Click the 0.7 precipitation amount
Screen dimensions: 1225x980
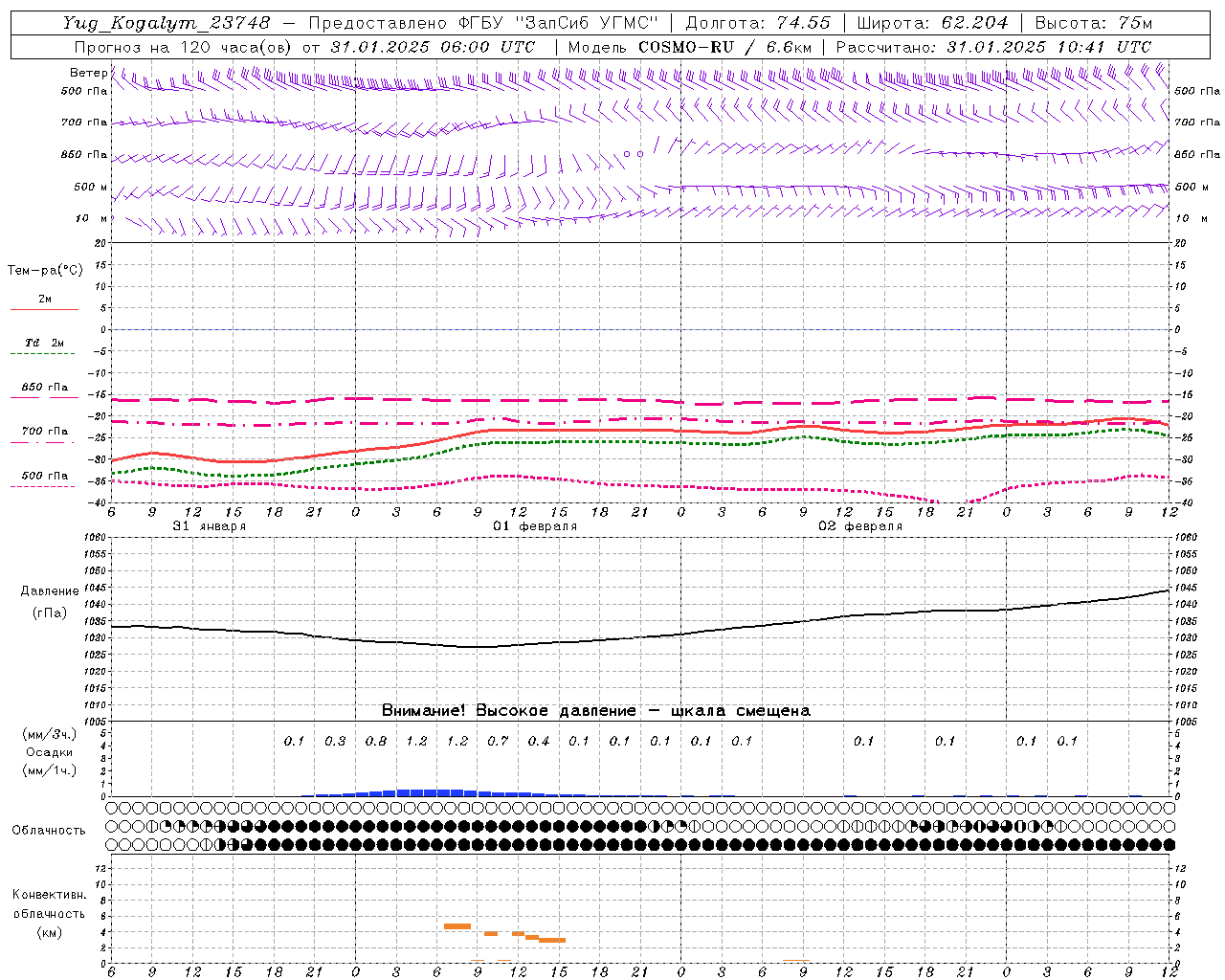[498, 741]
